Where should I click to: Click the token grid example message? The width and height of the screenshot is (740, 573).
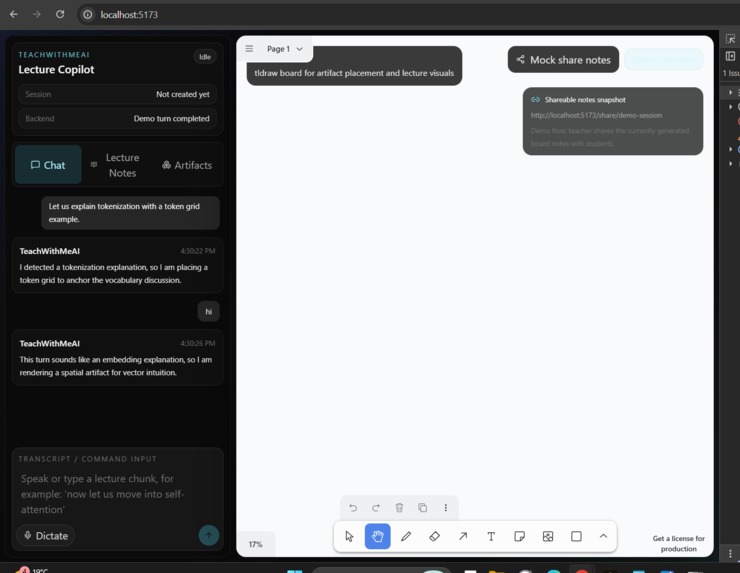130,213
